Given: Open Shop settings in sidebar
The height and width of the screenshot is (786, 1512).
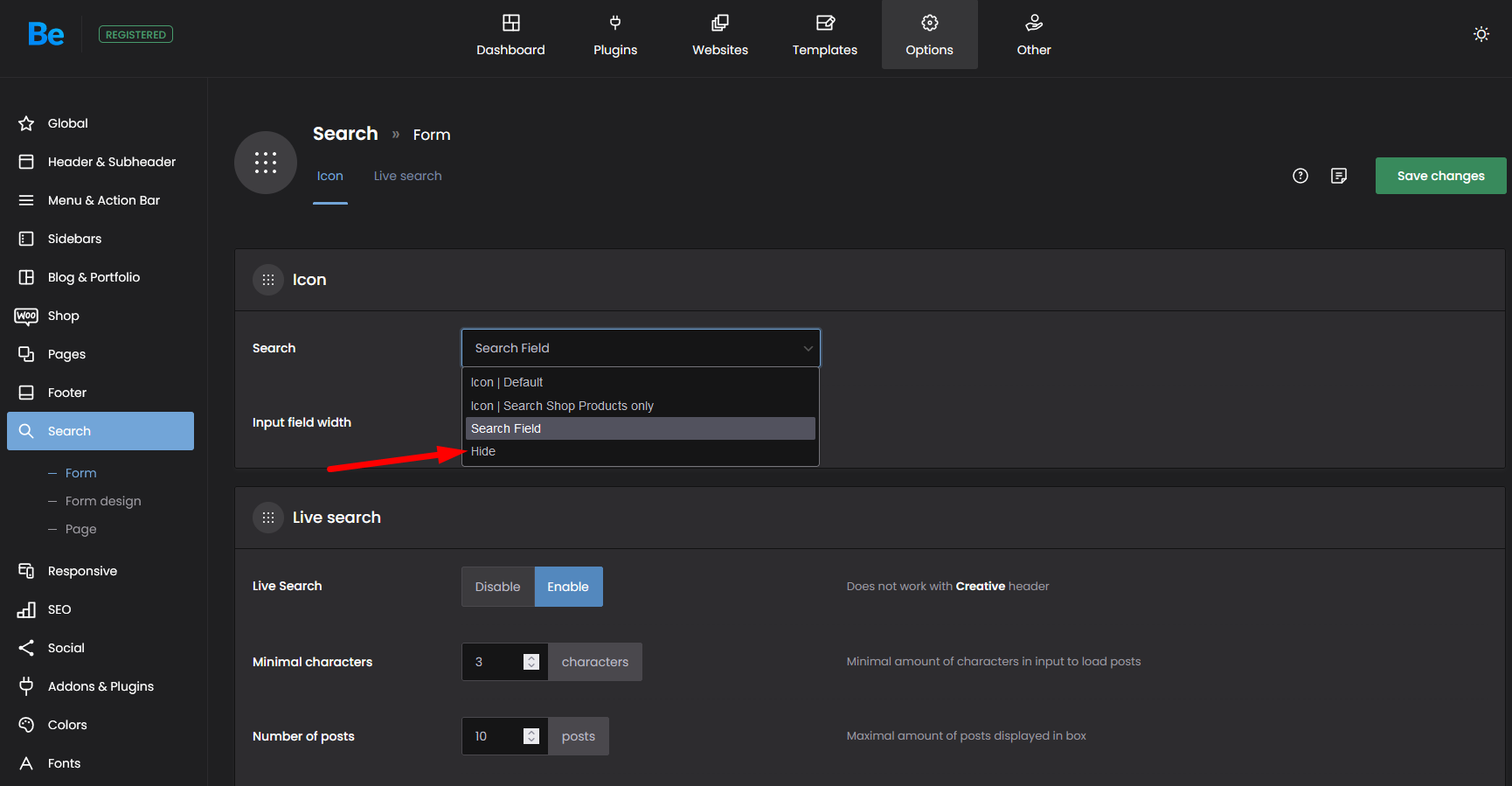Looking at the screenshot, I should click(x=101, y=316).
